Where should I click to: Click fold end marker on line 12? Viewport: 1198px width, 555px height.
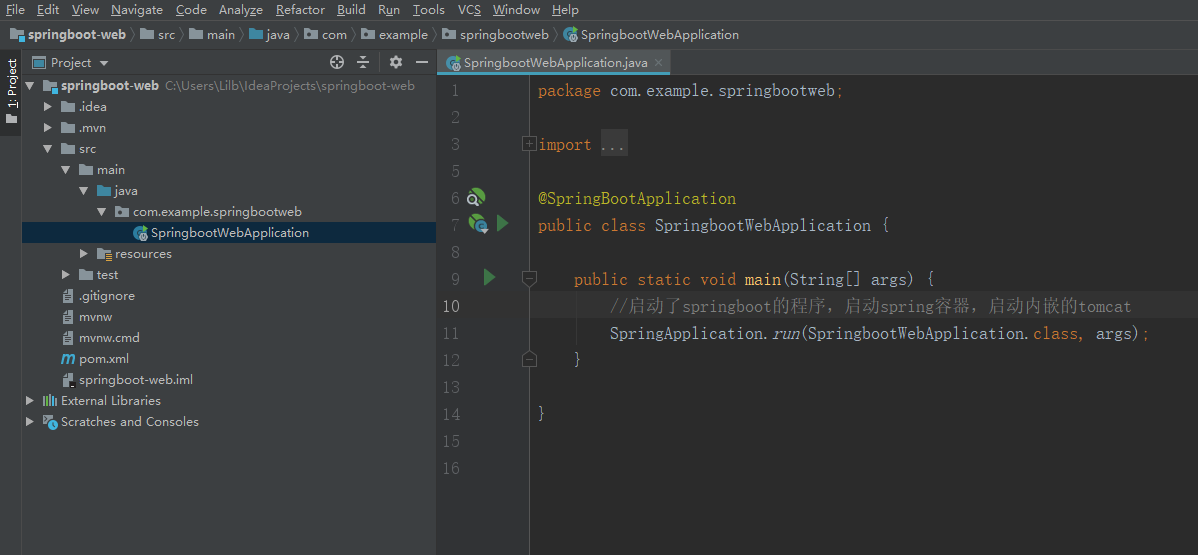(x=529, y=359)
